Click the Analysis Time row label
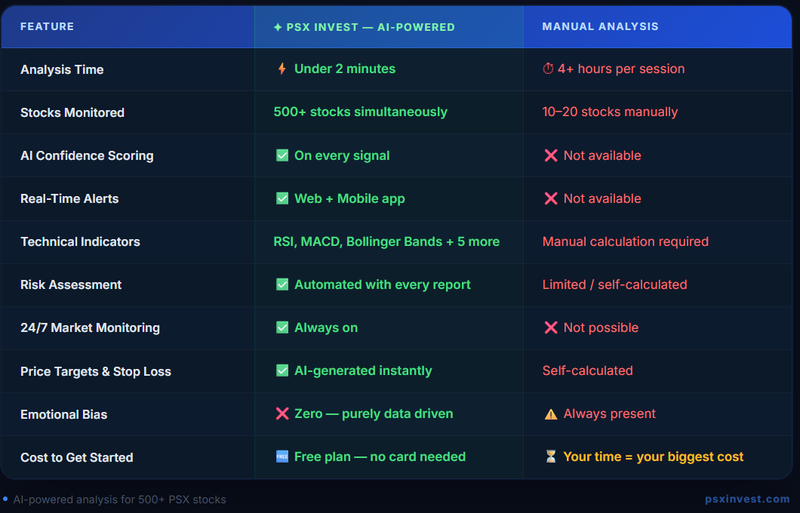The height and width of the screenshot is (513, 800). point(62,69)
